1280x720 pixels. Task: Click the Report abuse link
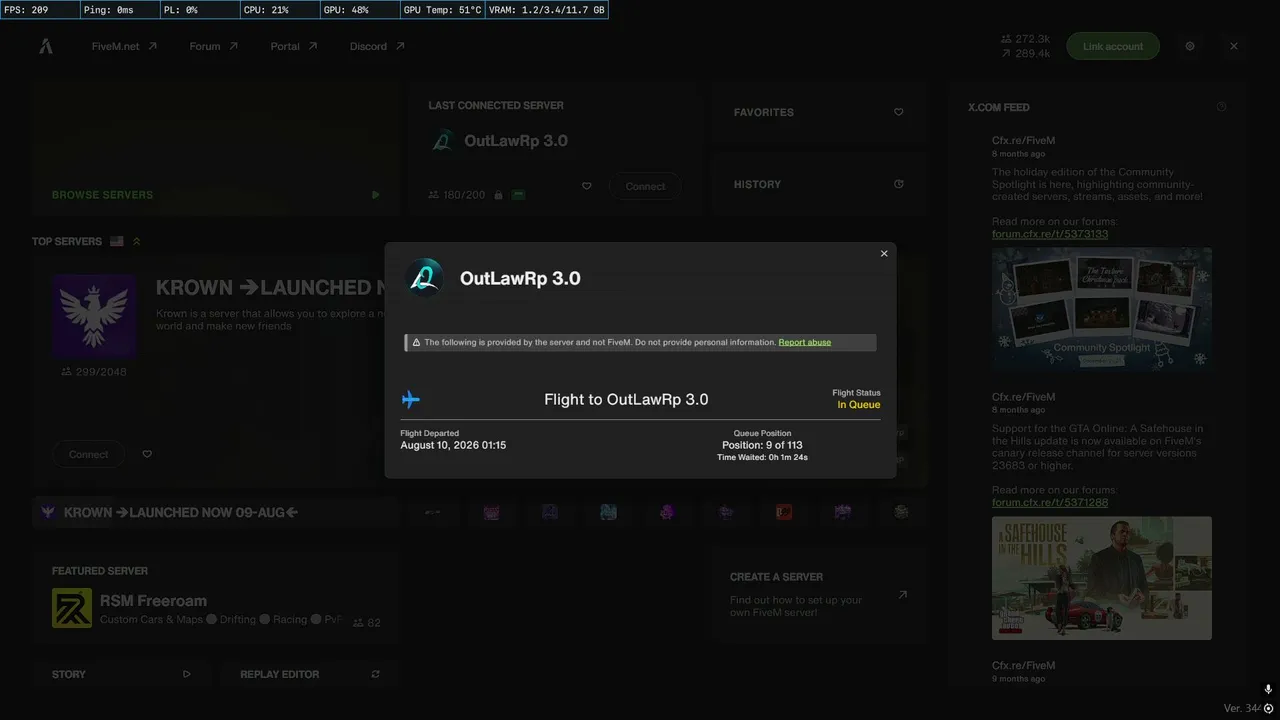click(805, 342)
